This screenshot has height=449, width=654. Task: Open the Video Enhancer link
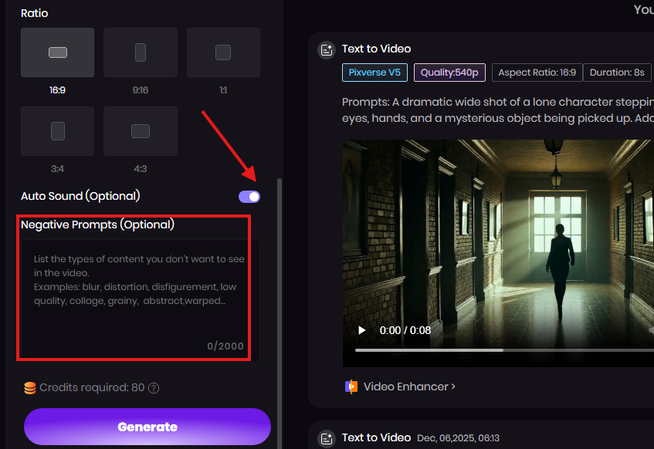(409, 387)
